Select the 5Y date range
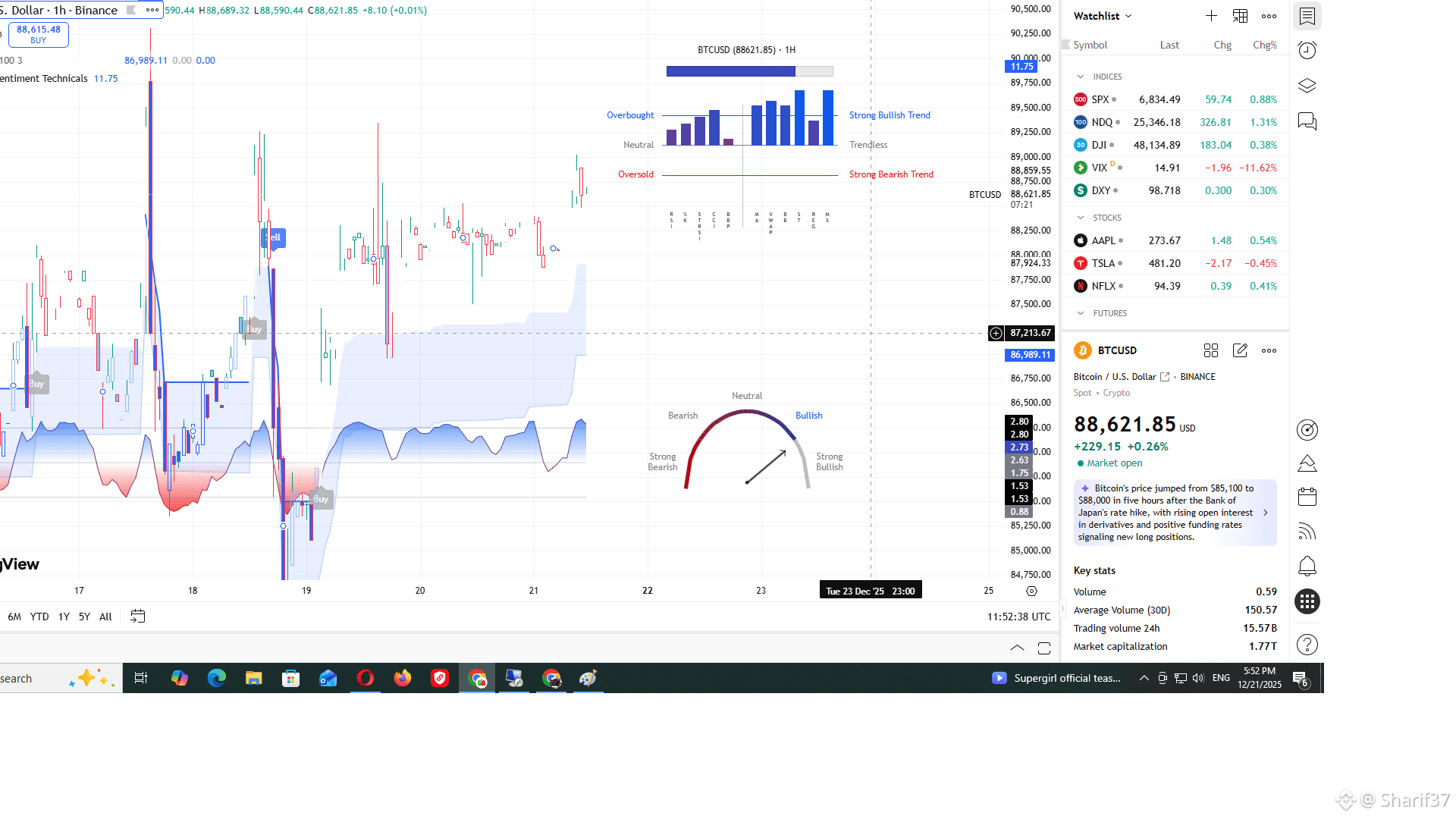This screenshot has height=819, width=1456. point(84,617)
